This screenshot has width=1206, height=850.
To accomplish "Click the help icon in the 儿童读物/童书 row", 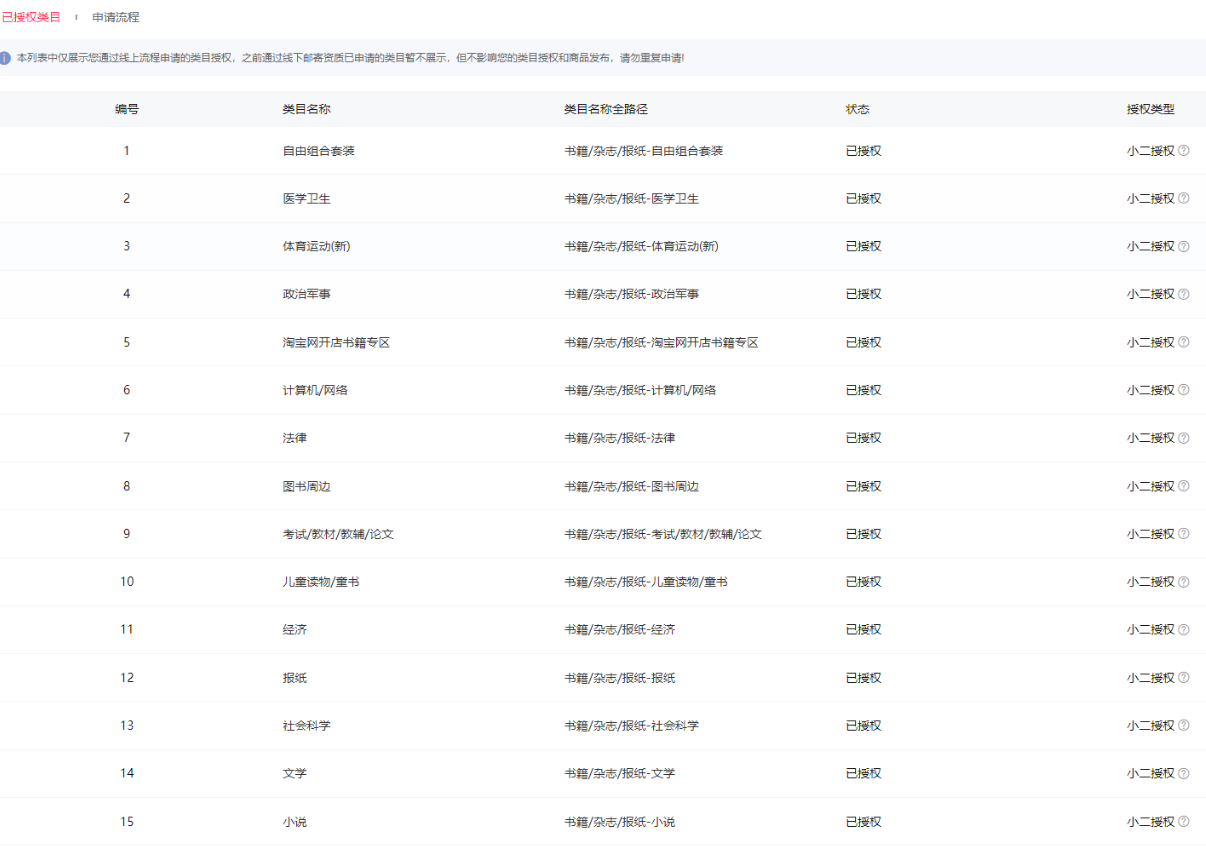I will click(1184, 582).
